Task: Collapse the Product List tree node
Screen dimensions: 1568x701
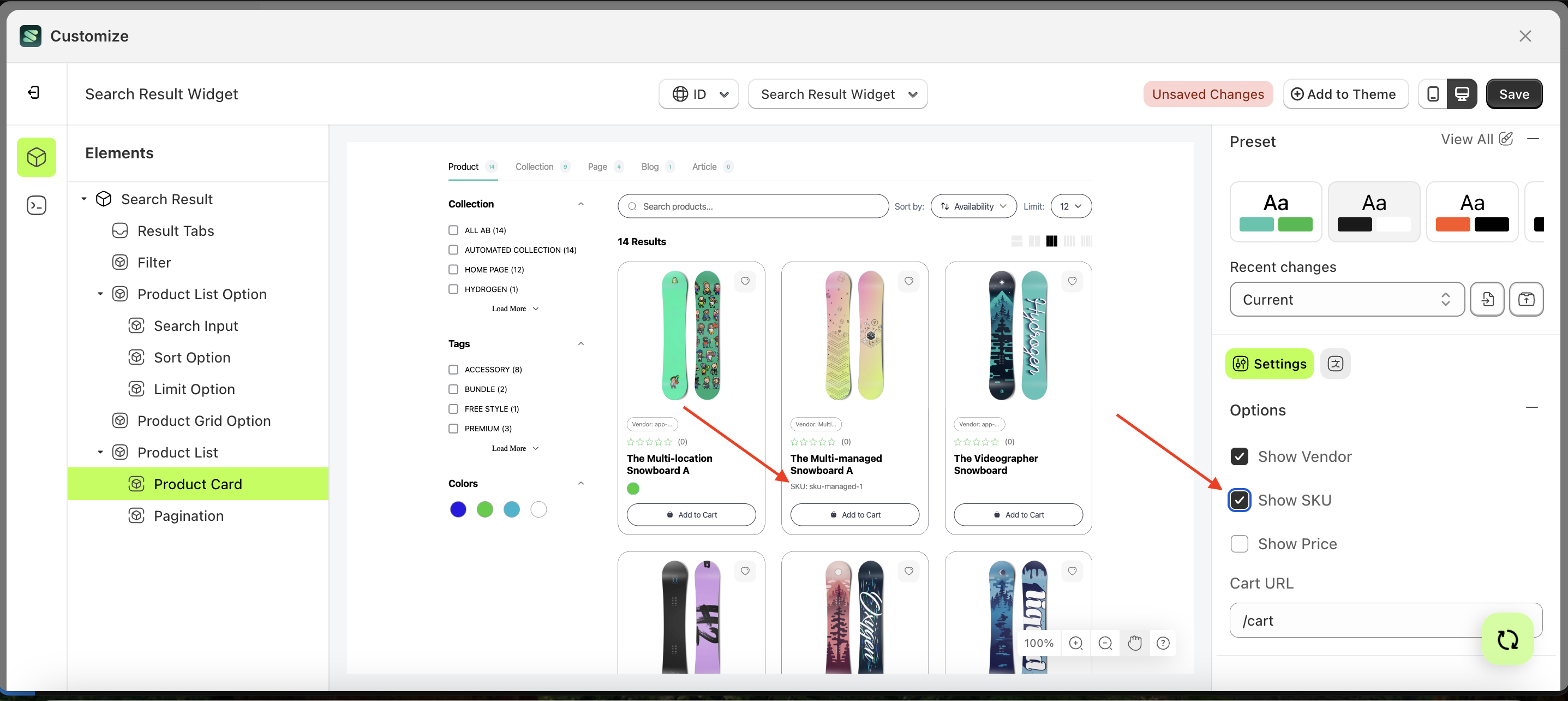Action: tap(100, 453)
